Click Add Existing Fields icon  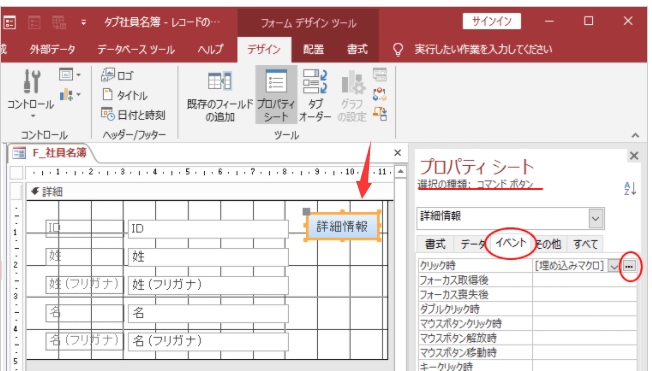(220, 81)
